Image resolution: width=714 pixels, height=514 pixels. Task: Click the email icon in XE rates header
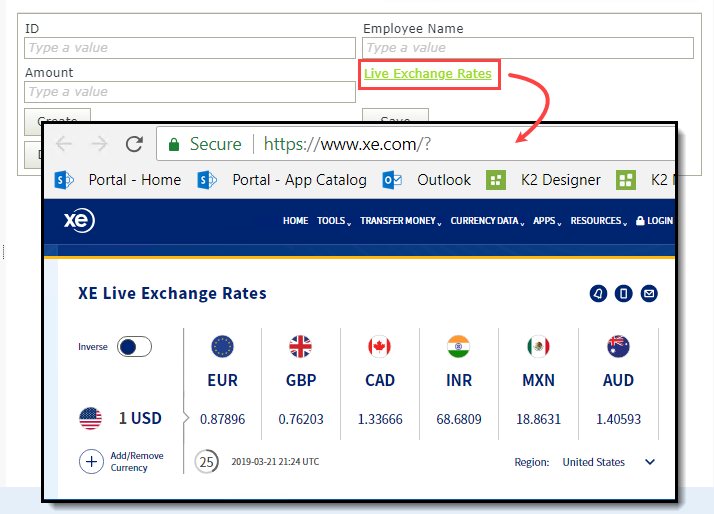tap(649, 294)
